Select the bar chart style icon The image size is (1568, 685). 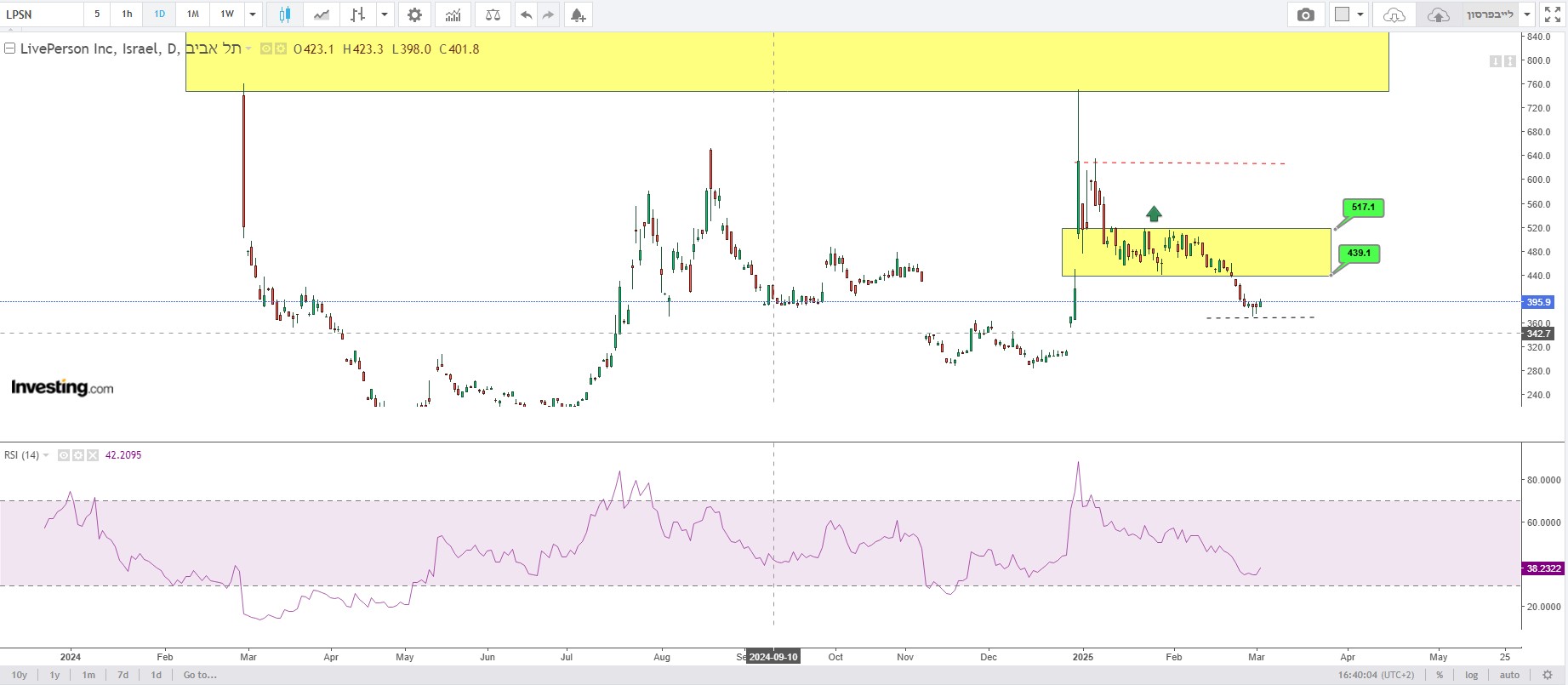358,14
